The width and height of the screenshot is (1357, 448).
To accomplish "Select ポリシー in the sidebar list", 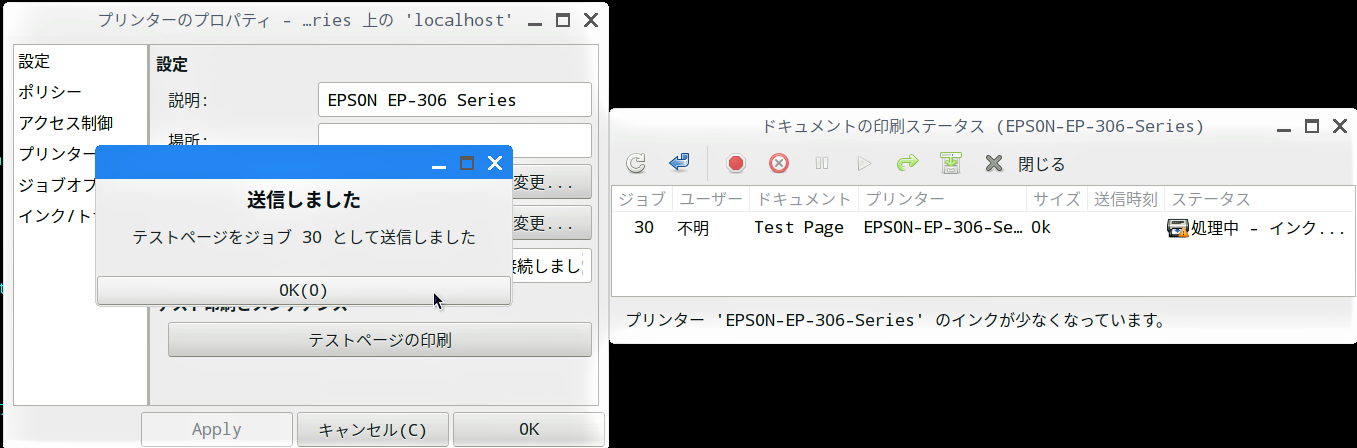I will click(49, 93).
